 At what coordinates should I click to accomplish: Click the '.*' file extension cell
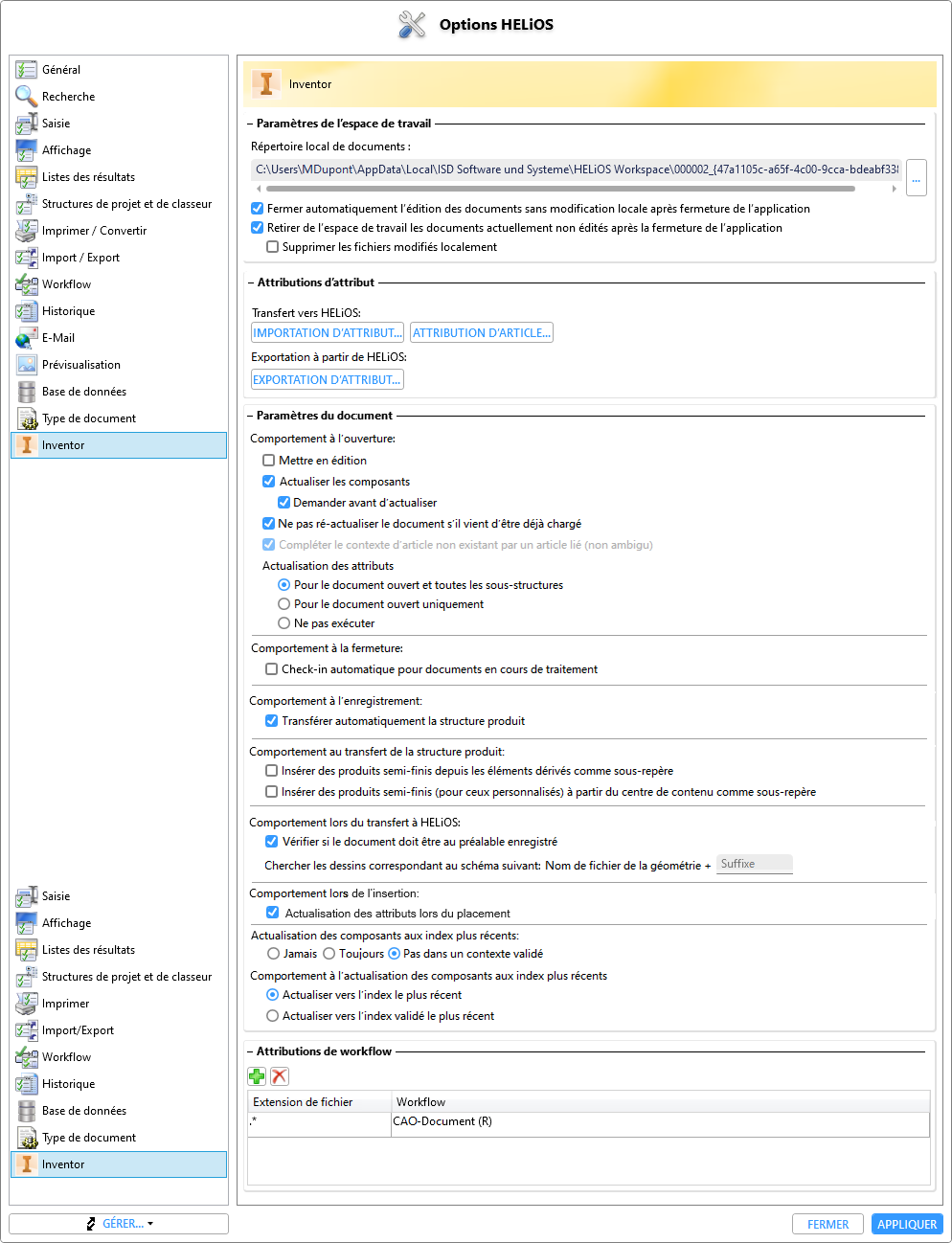click(x=320, y=1124)
